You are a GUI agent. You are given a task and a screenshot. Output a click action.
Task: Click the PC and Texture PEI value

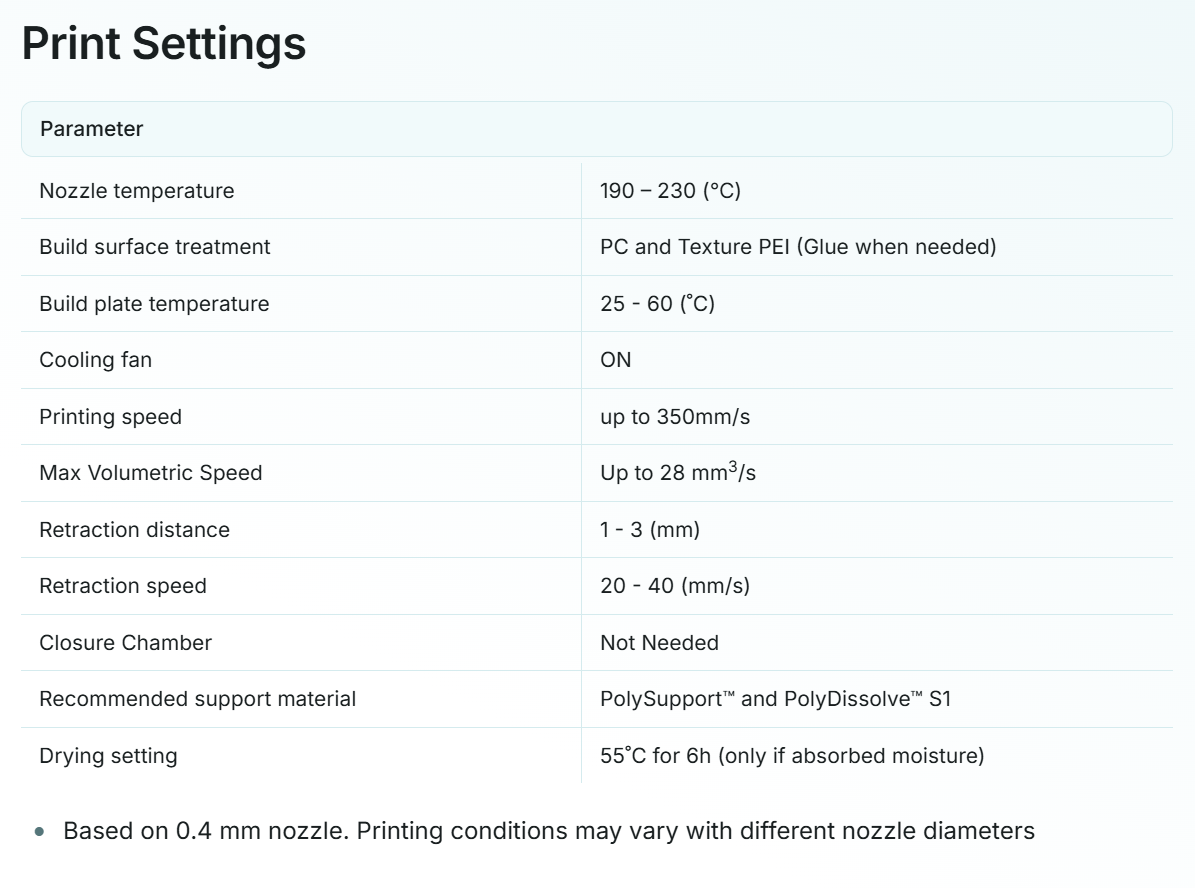tap(798, 247)
